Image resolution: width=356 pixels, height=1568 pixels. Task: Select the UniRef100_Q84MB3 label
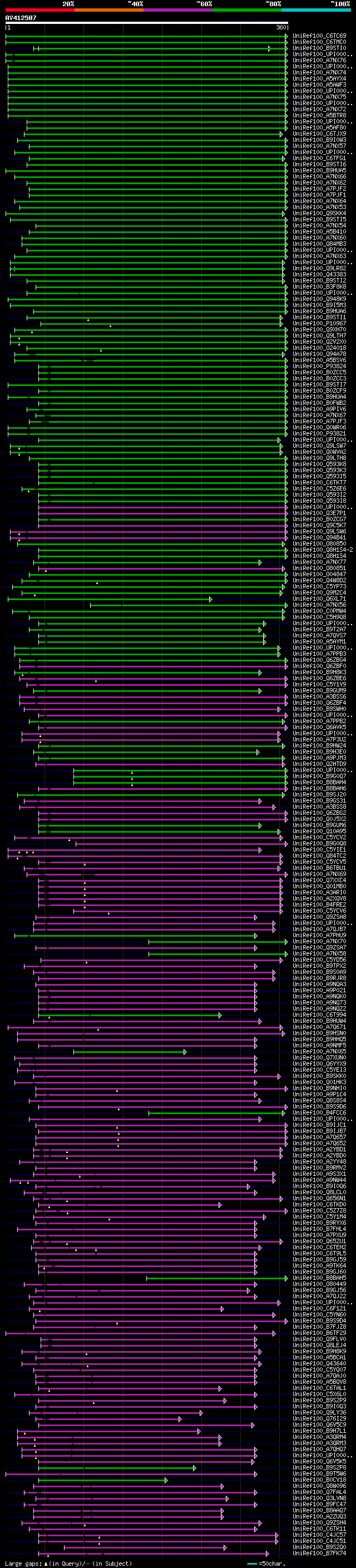pyautogui.click(x=319, y=244)
